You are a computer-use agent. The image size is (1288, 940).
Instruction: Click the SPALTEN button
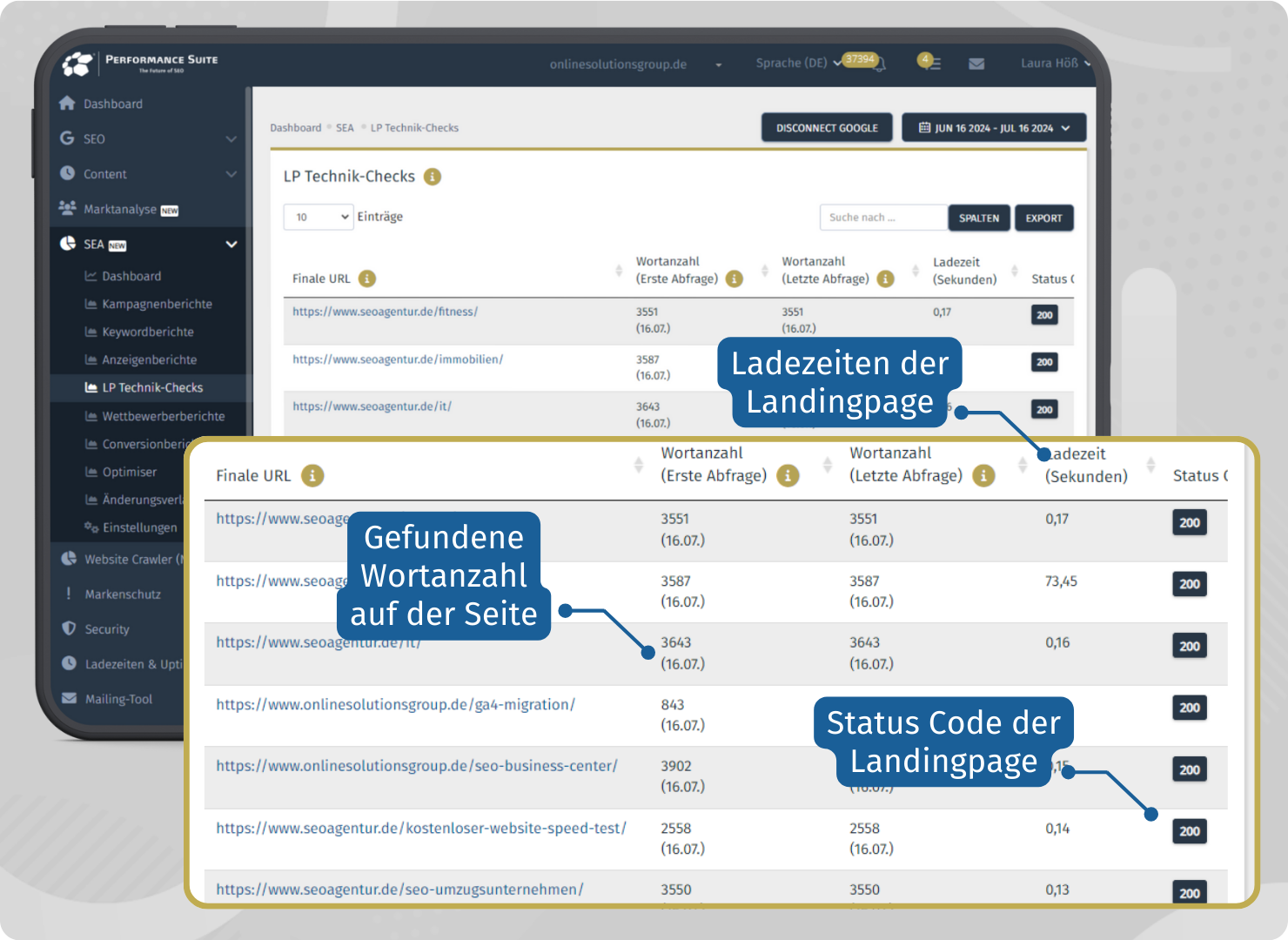tap(979, 218)
